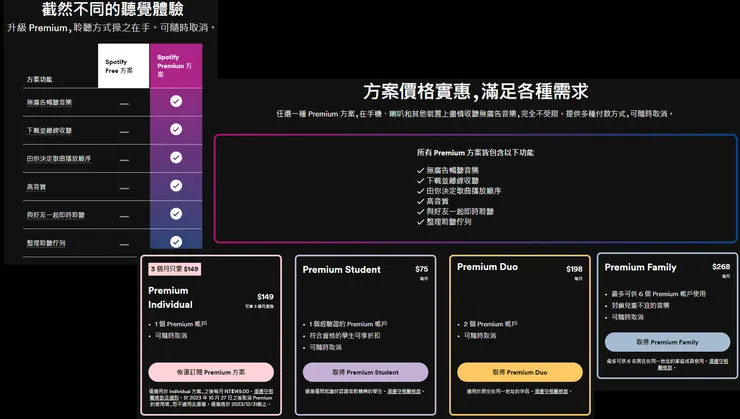Click the checkmark icon in the 下載並離線收聽 table row
740x419 pixels.
[176, 129]
